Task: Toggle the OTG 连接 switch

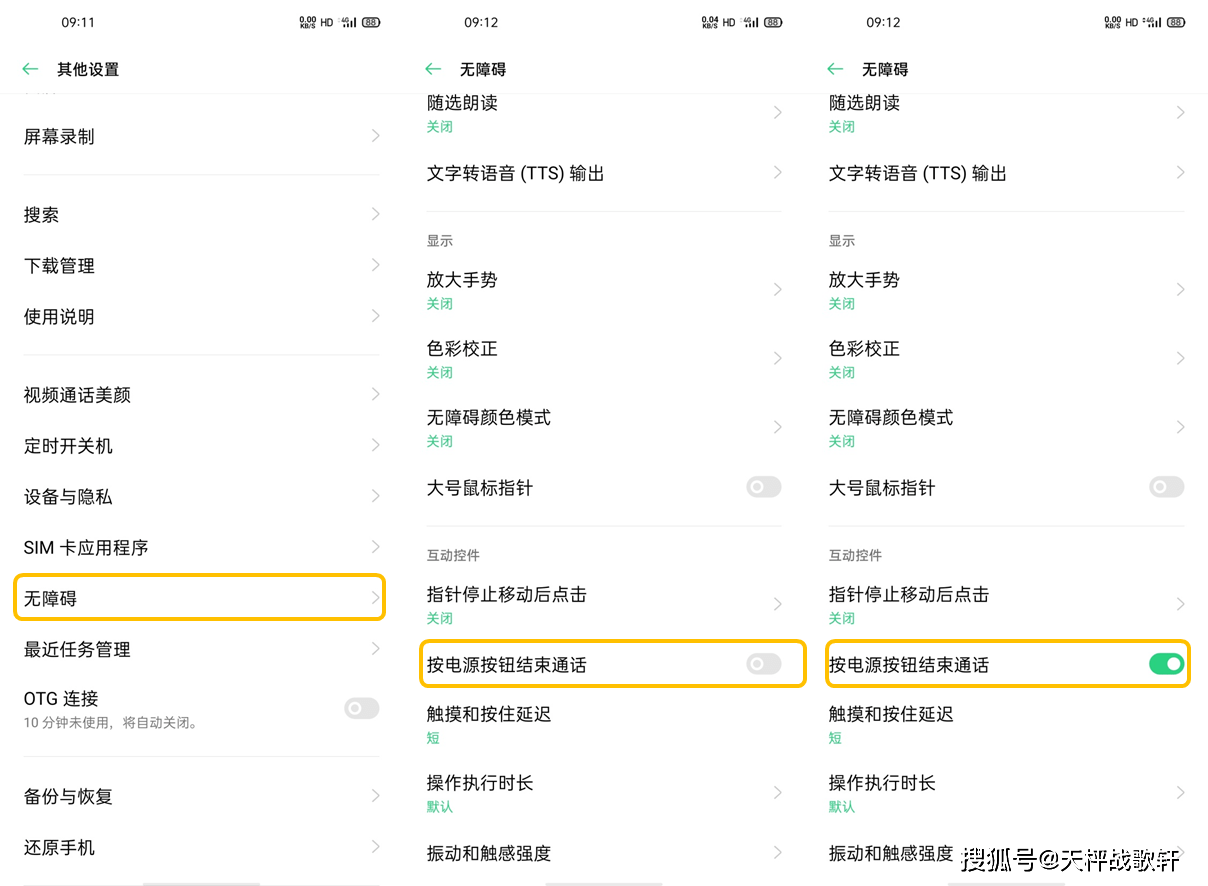Action: coord(361,708)
